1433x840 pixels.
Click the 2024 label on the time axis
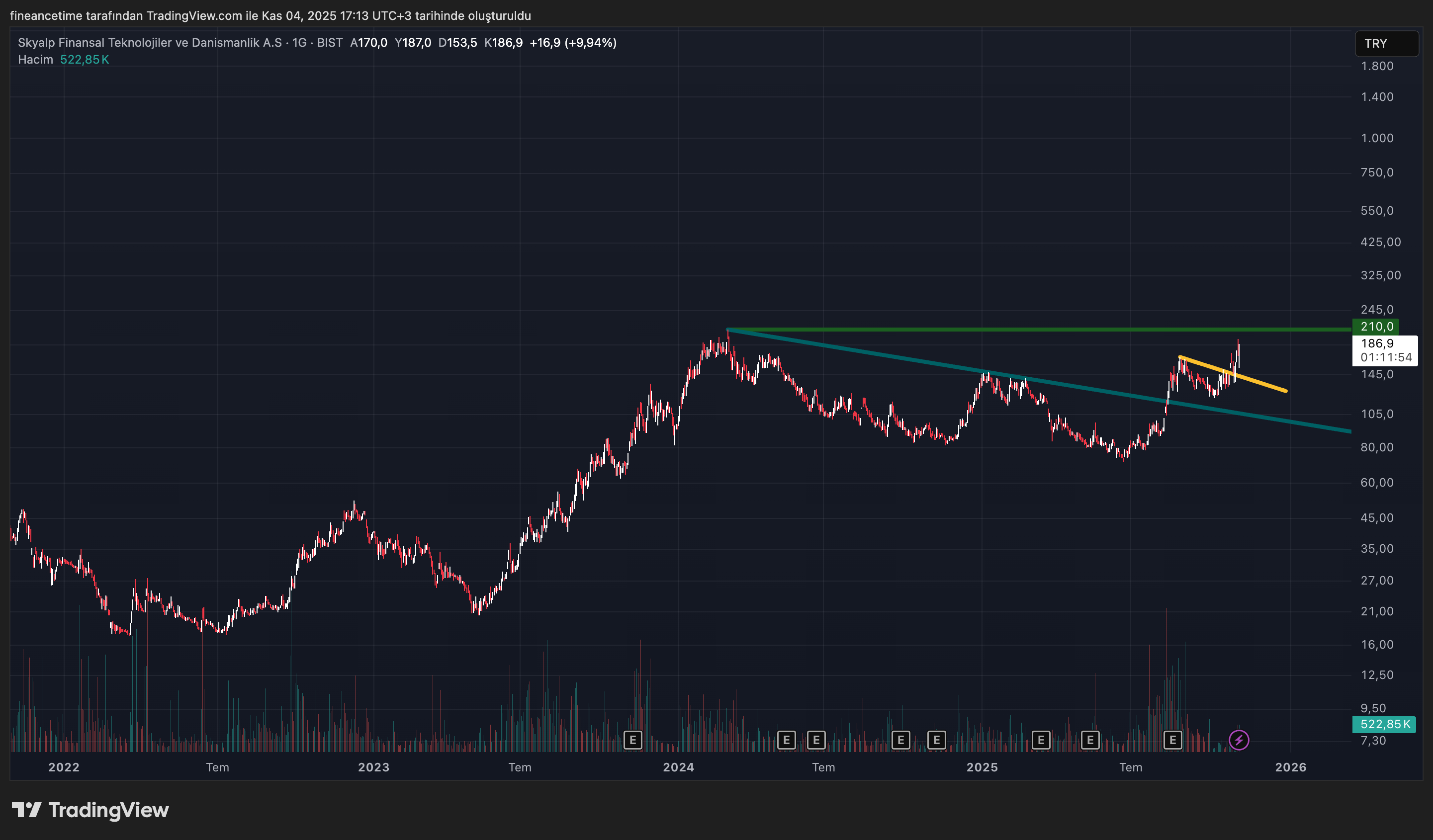pos(678,767)
